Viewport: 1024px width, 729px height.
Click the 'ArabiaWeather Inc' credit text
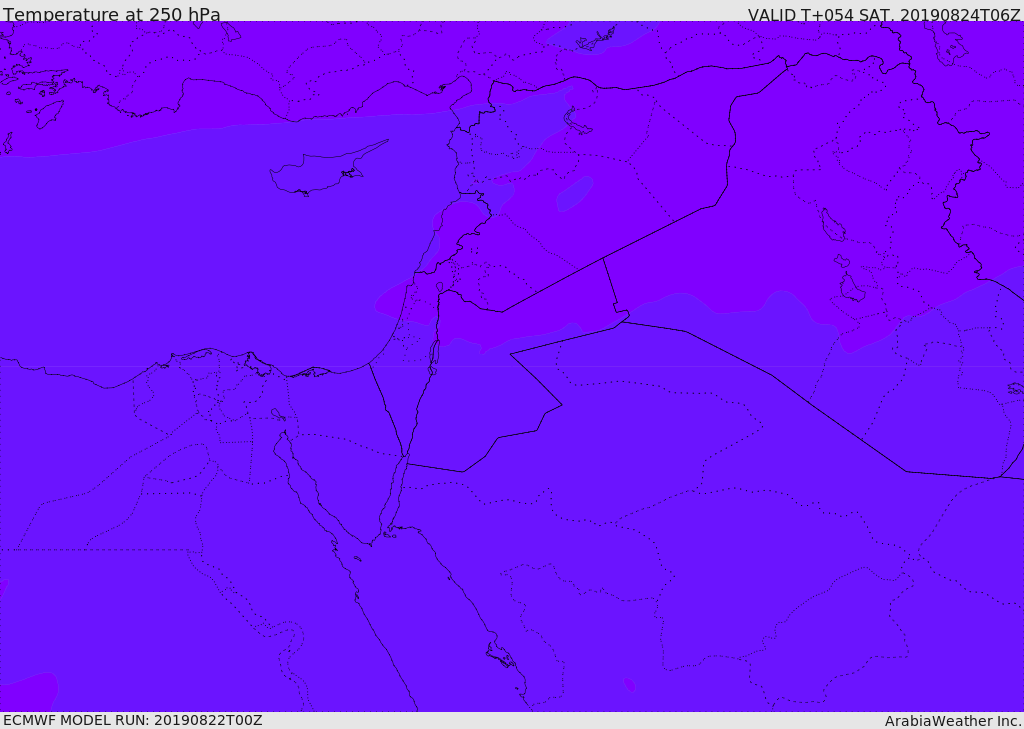(x=953, y=721)
